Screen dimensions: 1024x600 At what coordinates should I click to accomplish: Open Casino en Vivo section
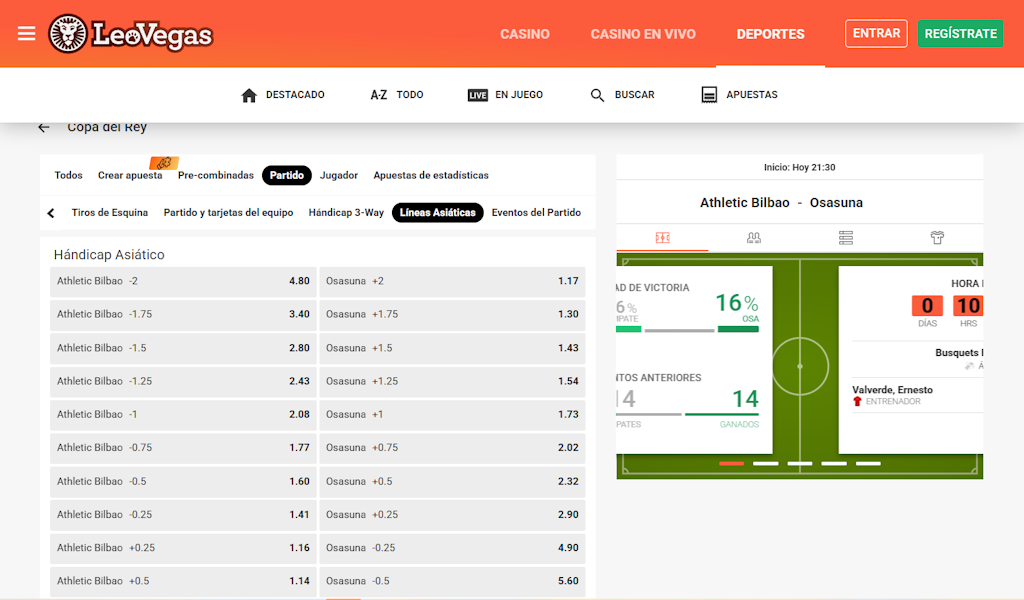coord(642,34)
